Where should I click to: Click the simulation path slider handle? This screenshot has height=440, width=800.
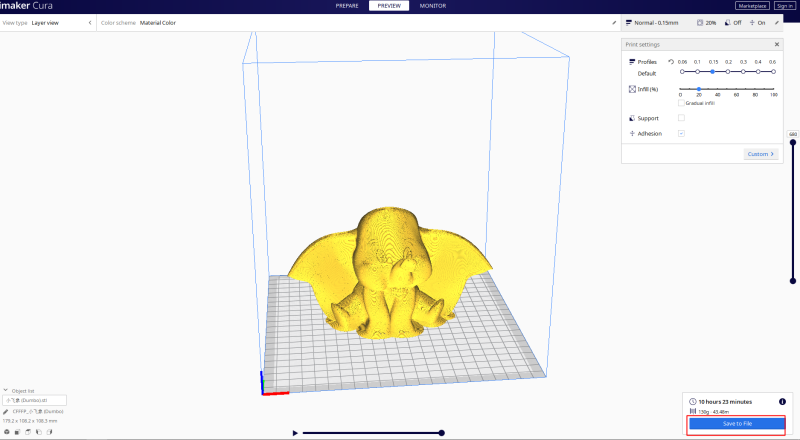pos(442,433)
